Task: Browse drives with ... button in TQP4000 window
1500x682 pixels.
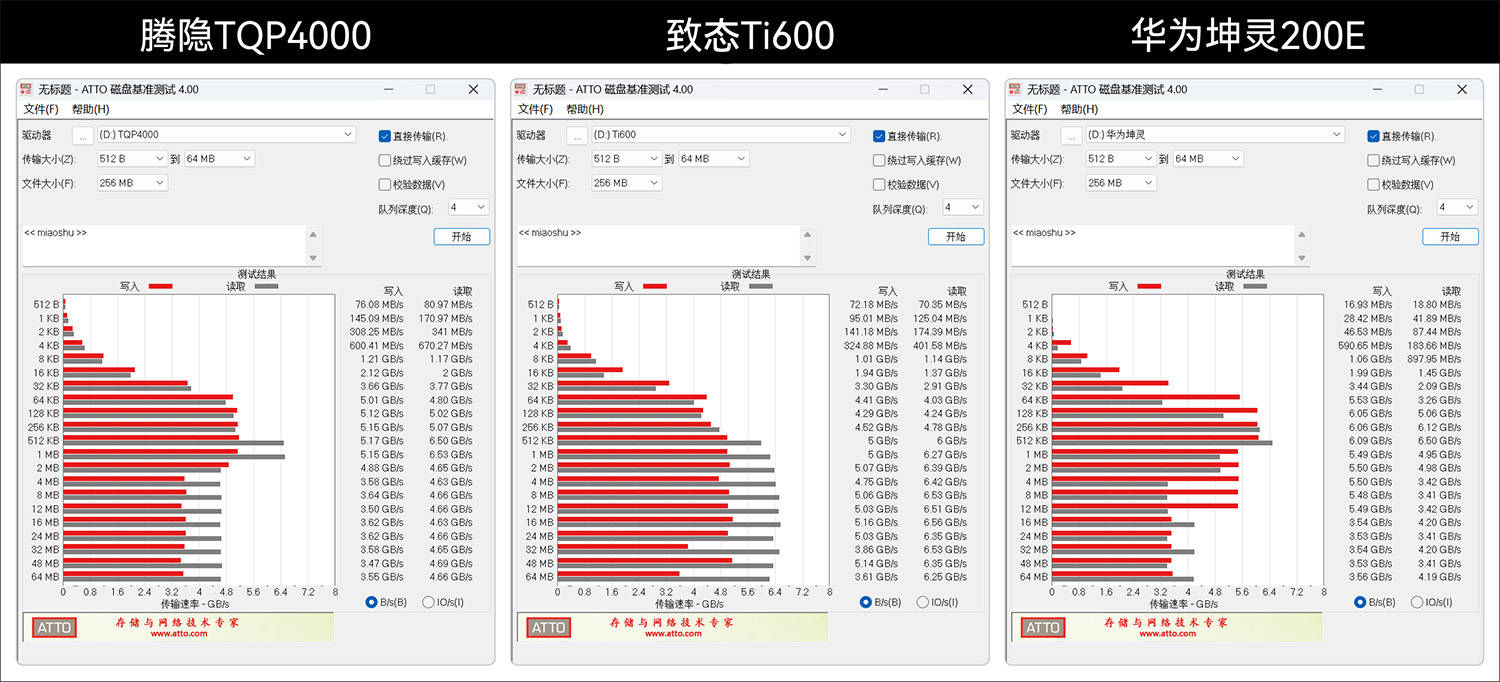Action: pos(83,135)
